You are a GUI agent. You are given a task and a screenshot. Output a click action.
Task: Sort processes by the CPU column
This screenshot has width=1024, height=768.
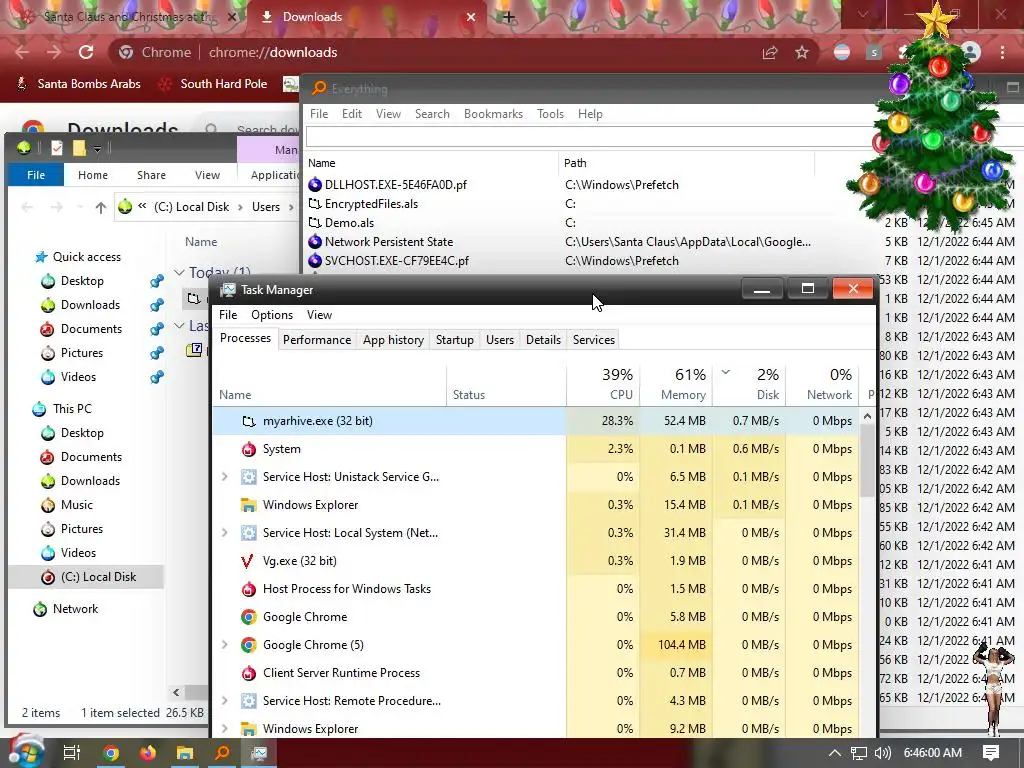(x=603, y=385)
